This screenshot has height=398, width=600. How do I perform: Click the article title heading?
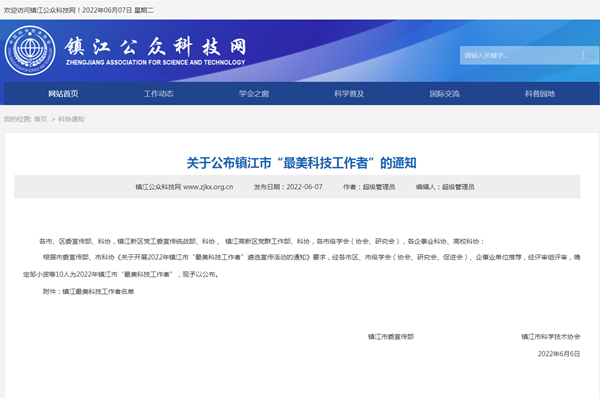pyautogui.click(x=302, y=163)
